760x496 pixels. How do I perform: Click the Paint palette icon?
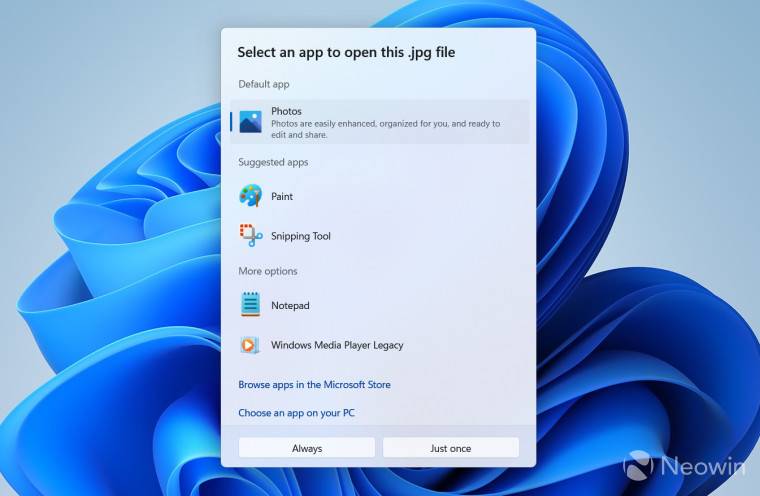(x=251, y=196)
